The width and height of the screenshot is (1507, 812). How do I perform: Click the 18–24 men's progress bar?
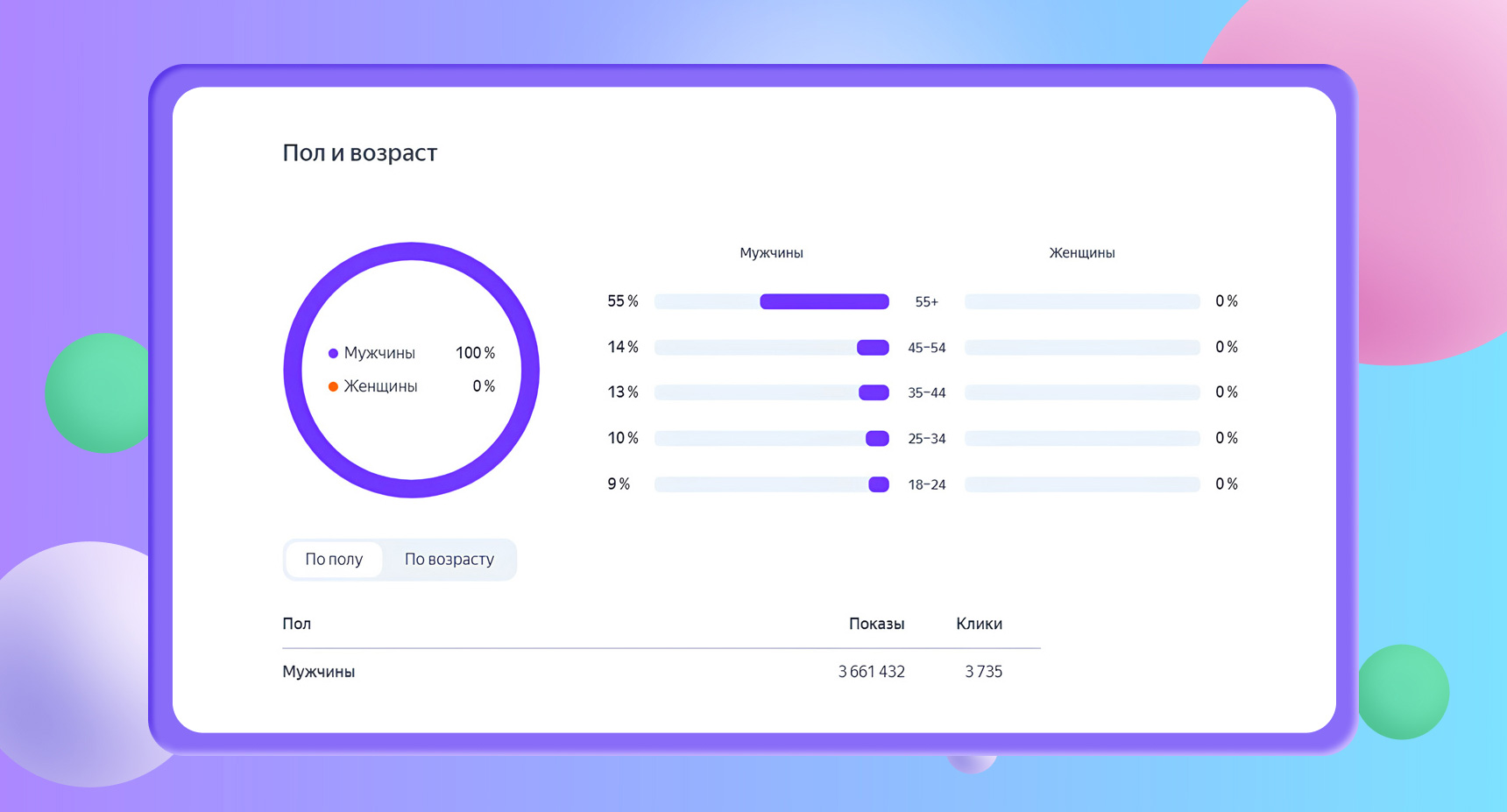(x=772, y=484)
